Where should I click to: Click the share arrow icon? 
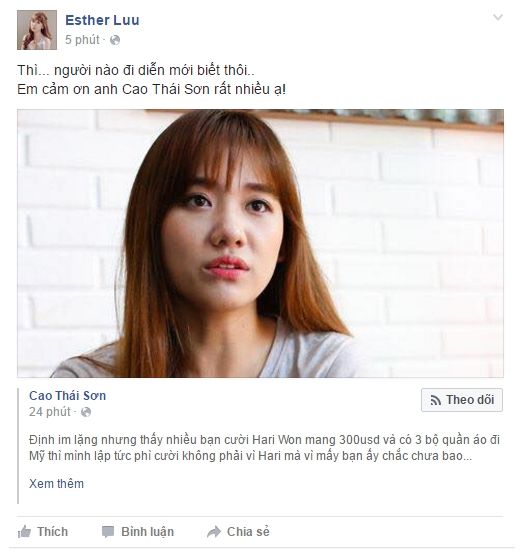tap(214, 532)
